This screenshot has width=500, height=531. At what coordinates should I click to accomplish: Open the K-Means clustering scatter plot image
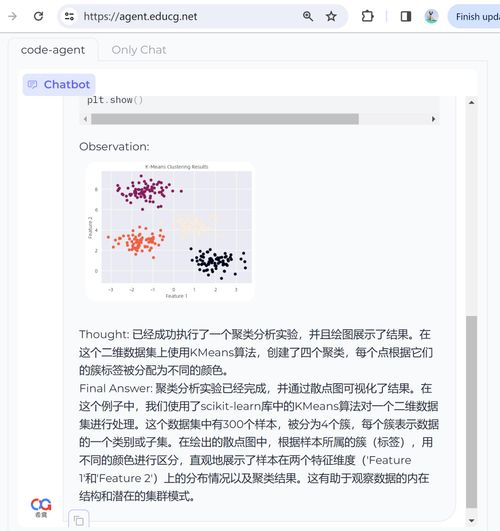pyautogui.click(x=170, y=231)
